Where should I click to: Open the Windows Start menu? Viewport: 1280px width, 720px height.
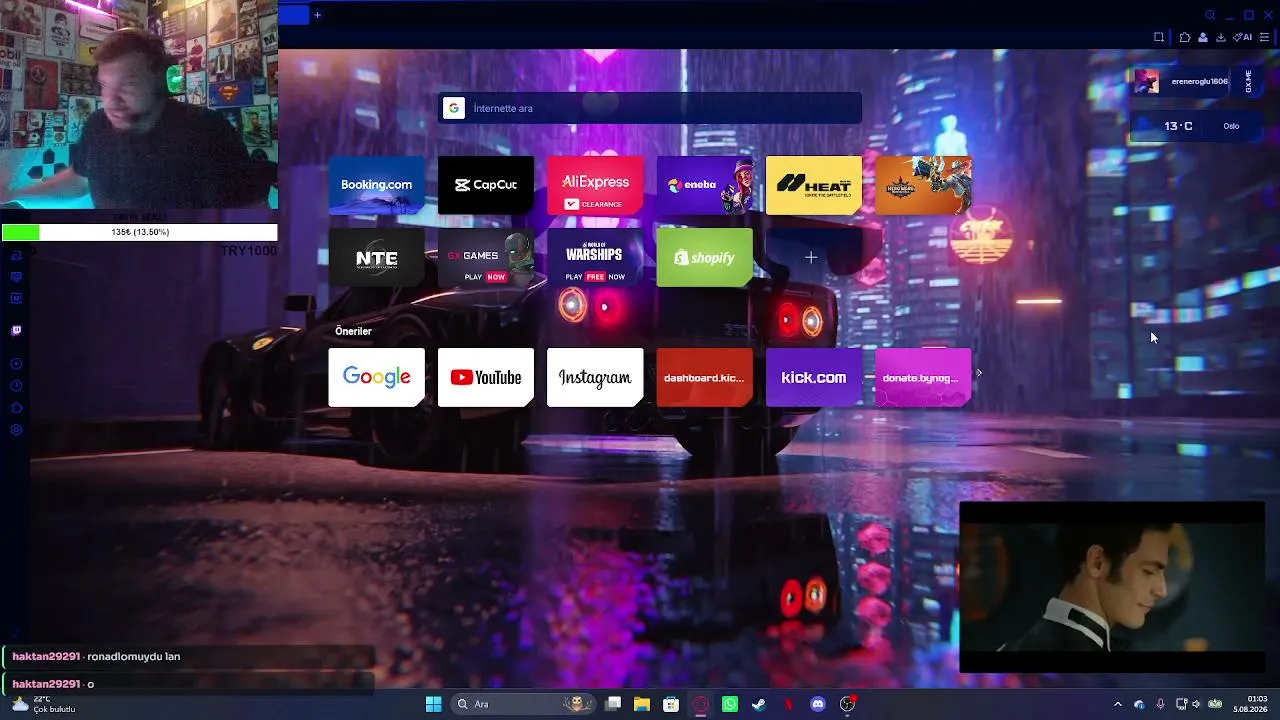coord(433,704)
